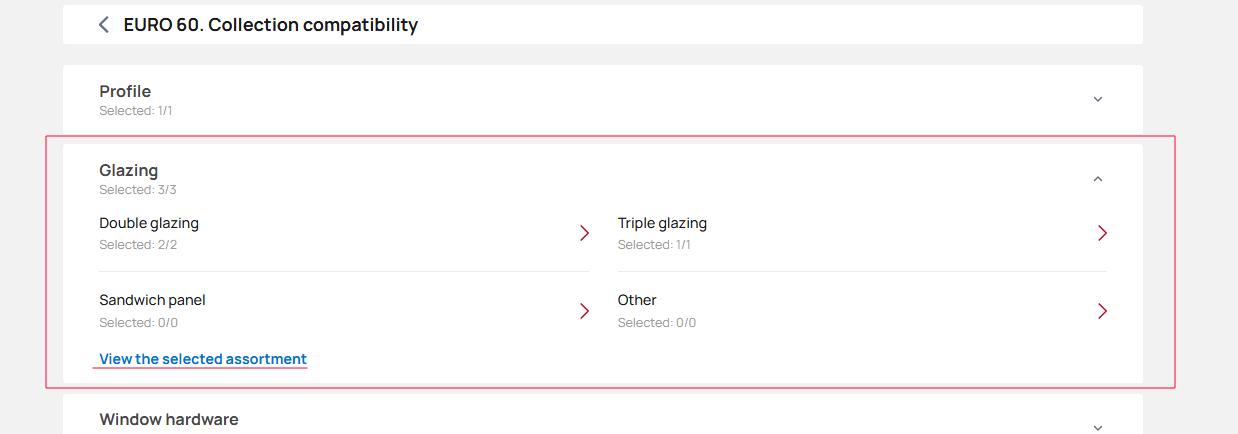The image size is (1238, 434).
Task: Expand the Window hardware section chevron
Action: (1098, 426)
